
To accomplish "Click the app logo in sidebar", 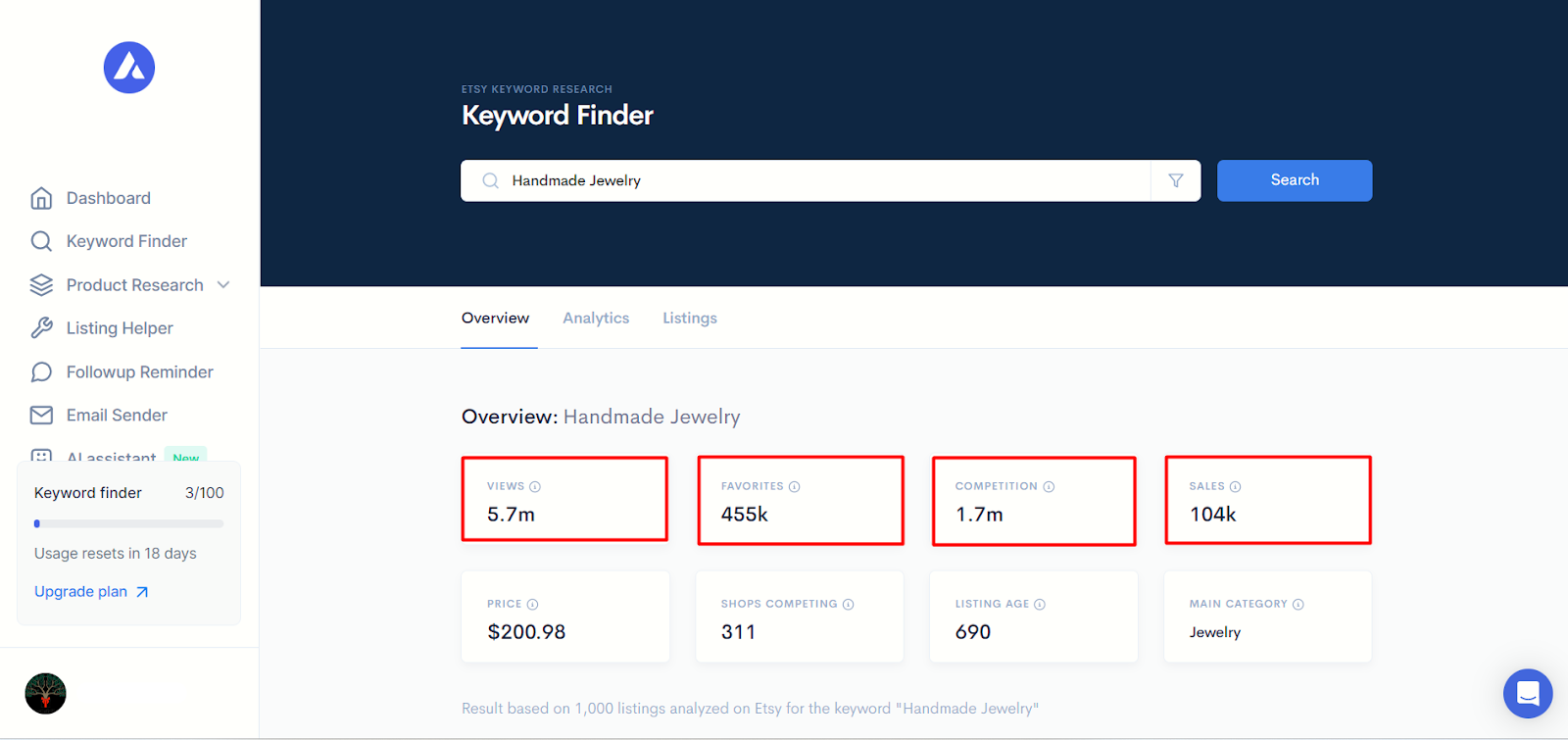I will [129, 68].
